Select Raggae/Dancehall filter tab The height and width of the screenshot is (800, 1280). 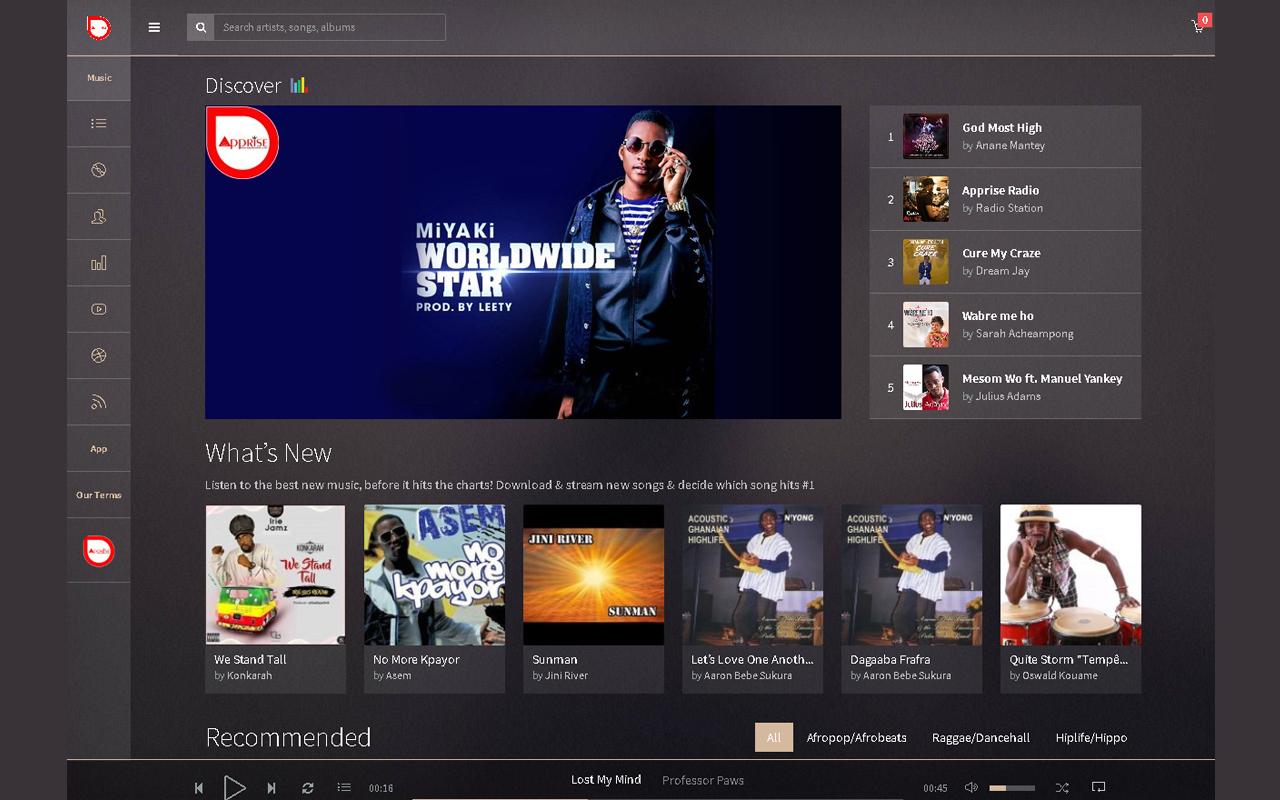[981, 738]
